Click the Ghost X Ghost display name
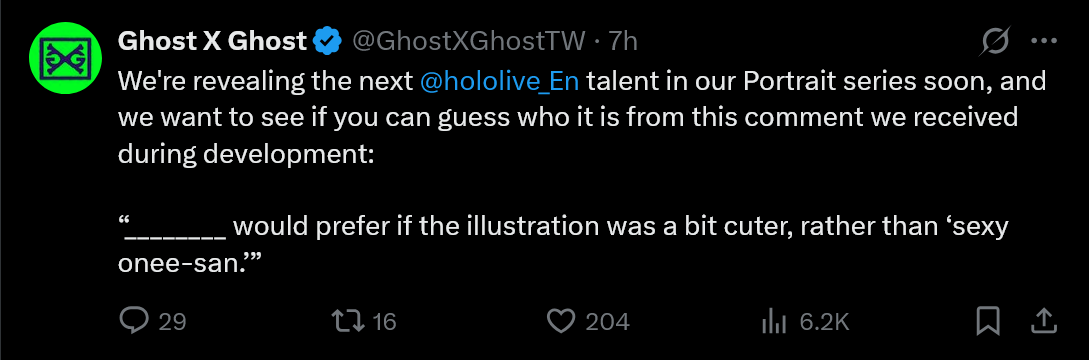Screen dimensions: 1089x360 click(x=213, y=42)
